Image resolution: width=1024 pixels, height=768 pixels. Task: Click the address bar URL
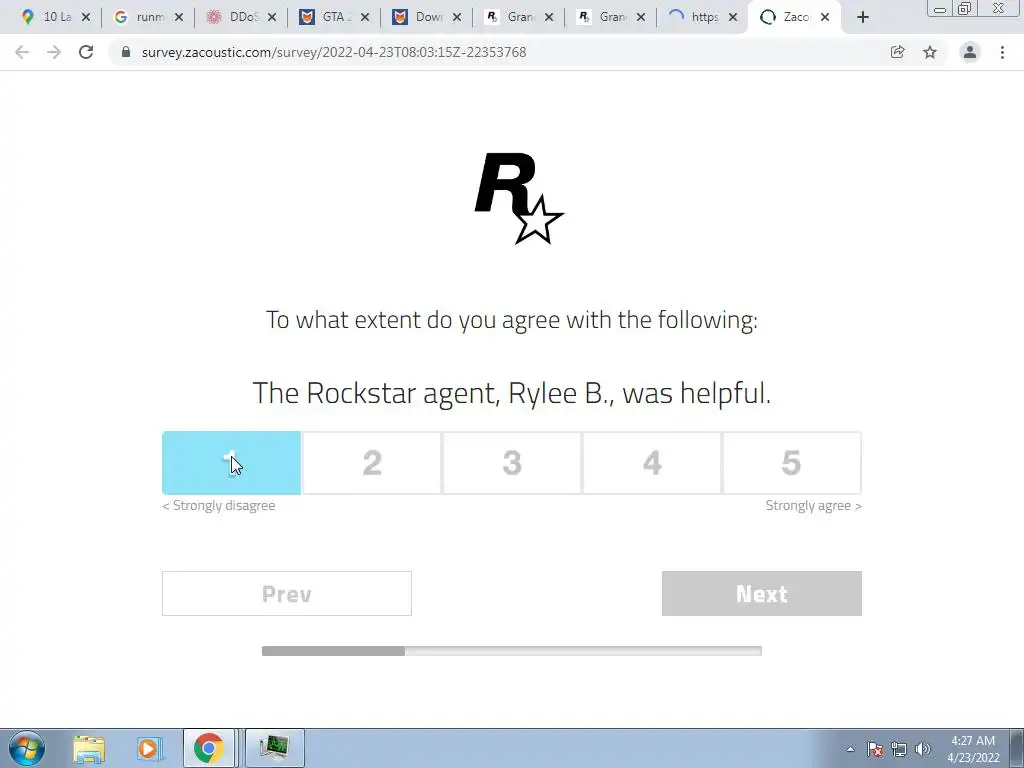334,52
